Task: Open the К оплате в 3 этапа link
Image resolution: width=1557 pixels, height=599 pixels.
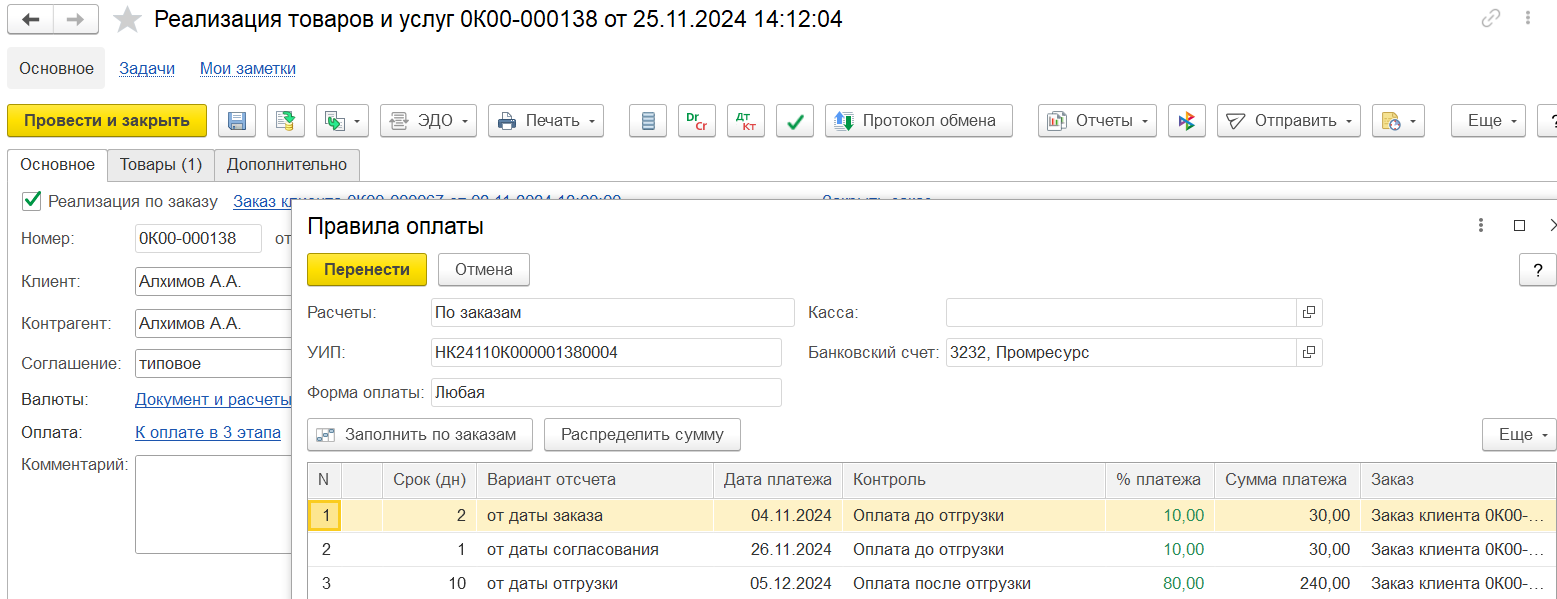Action: coord(208,433)
